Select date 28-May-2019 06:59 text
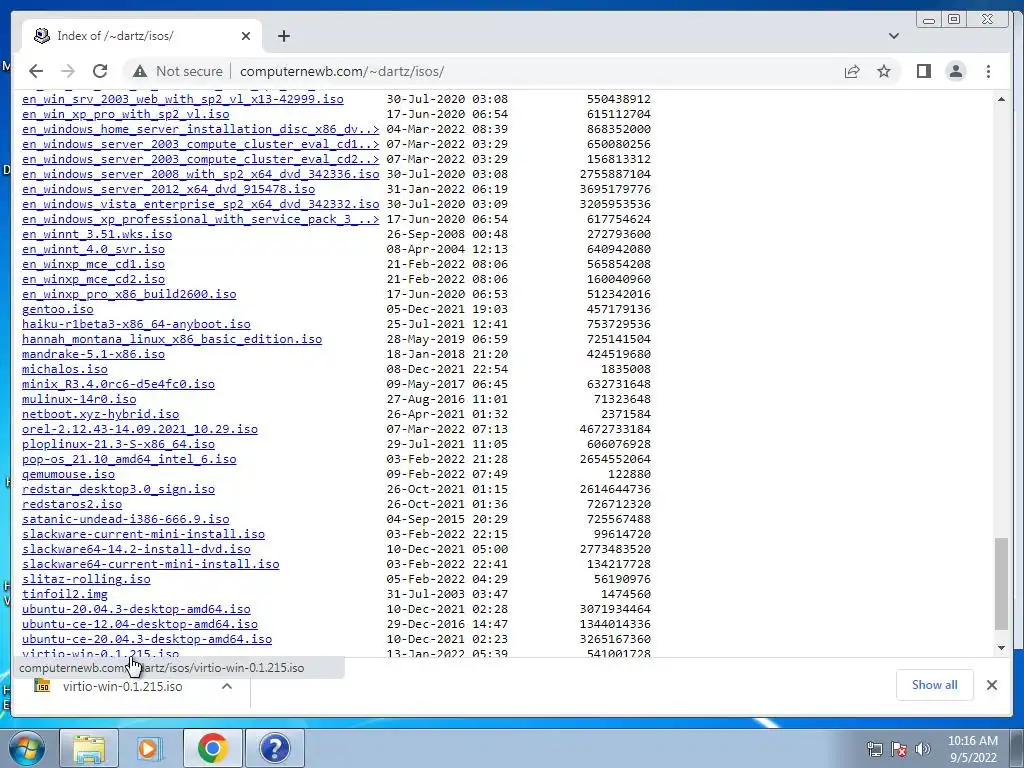 pos(447,339)
